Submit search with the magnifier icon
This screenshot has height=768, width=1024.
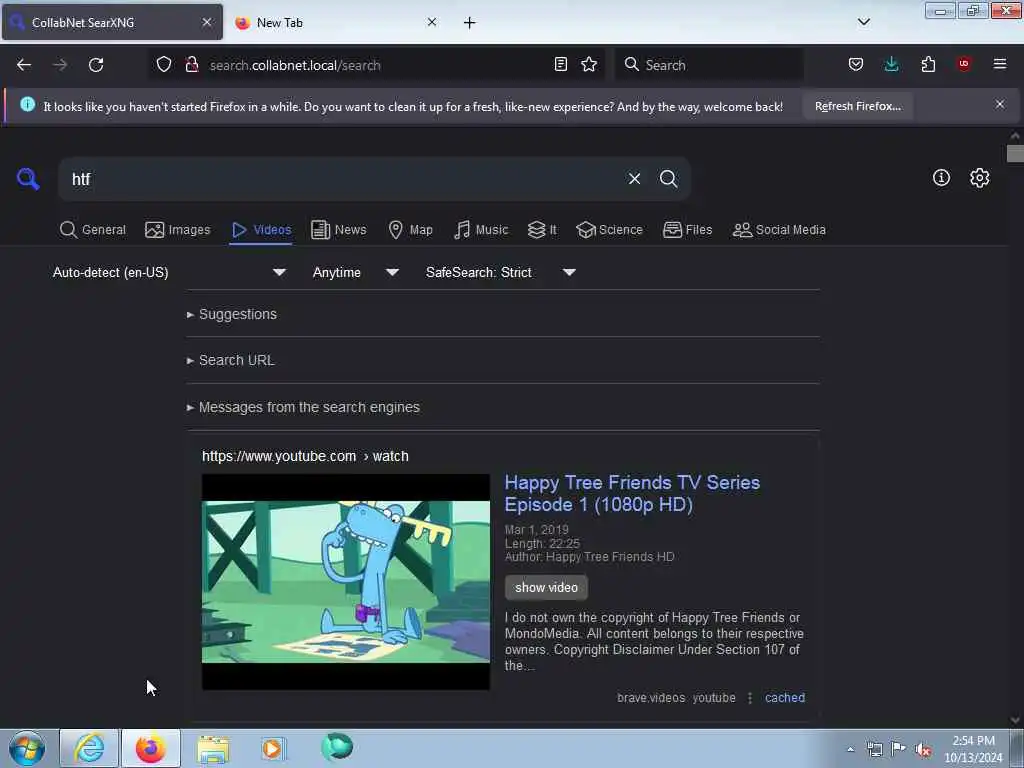tap(668, 178)
